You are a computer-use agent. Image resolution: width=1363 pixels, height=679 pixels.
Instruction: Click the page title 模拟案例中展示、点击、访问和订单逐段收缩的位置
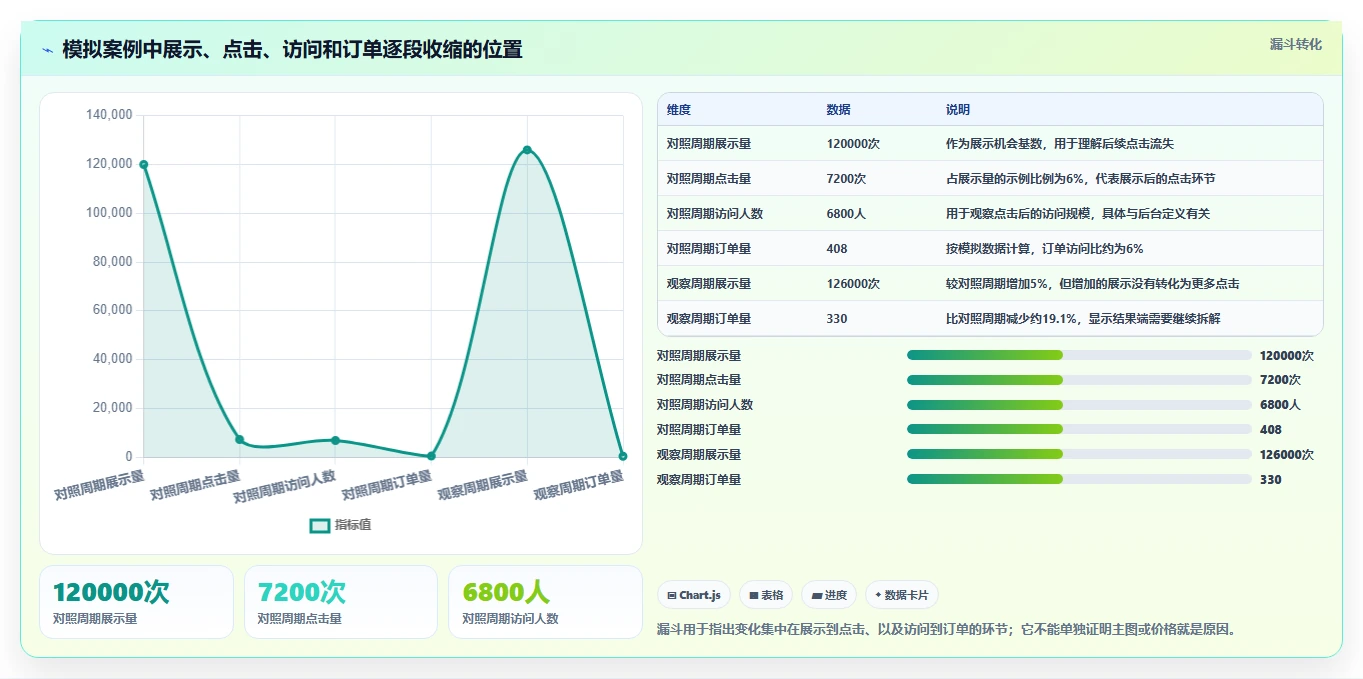click(292, 50)
